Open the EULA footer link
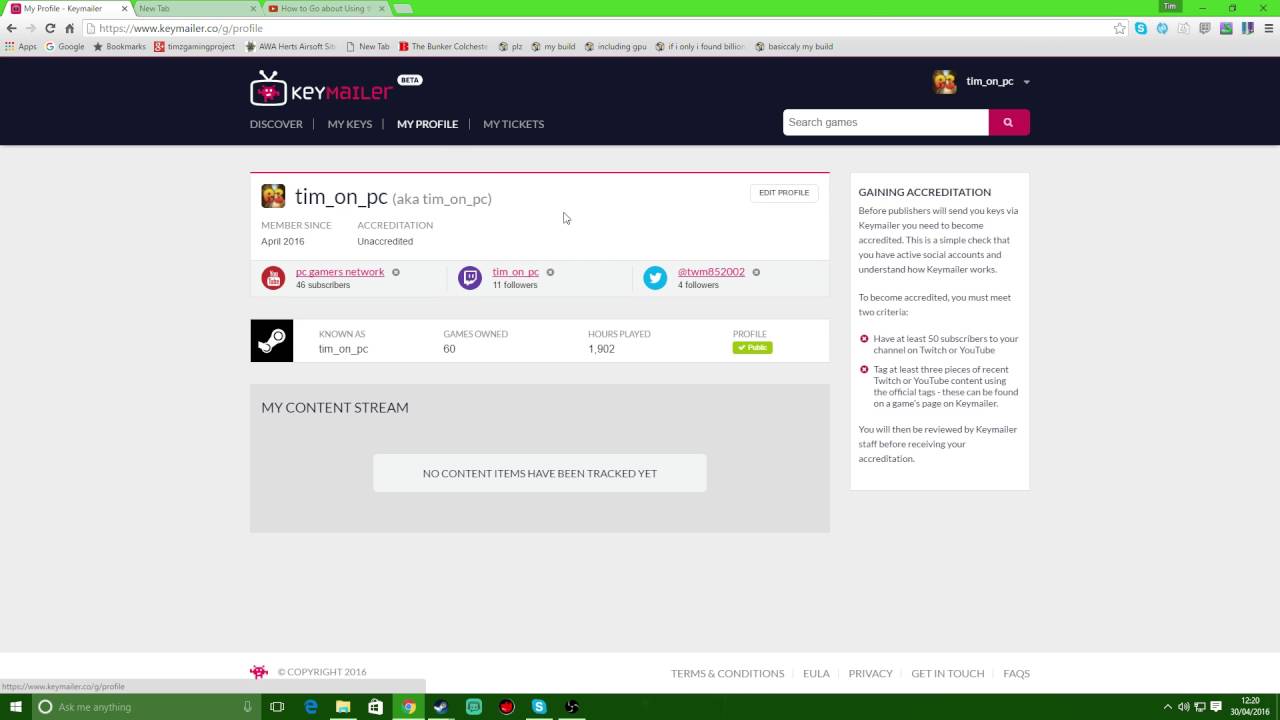1280x720 pixels. point(816,673)
